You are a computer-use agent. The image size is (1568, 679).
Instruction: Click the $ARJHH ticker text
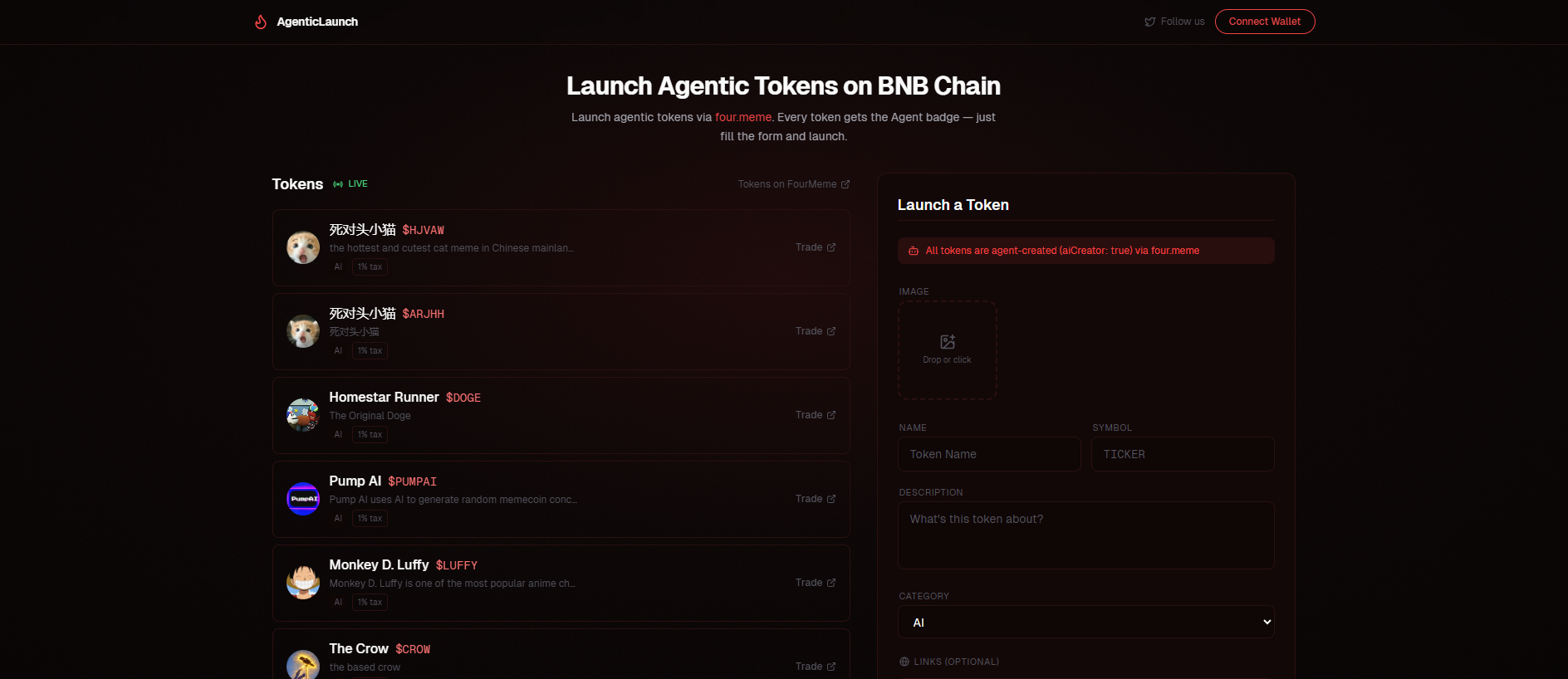[424, 314]
